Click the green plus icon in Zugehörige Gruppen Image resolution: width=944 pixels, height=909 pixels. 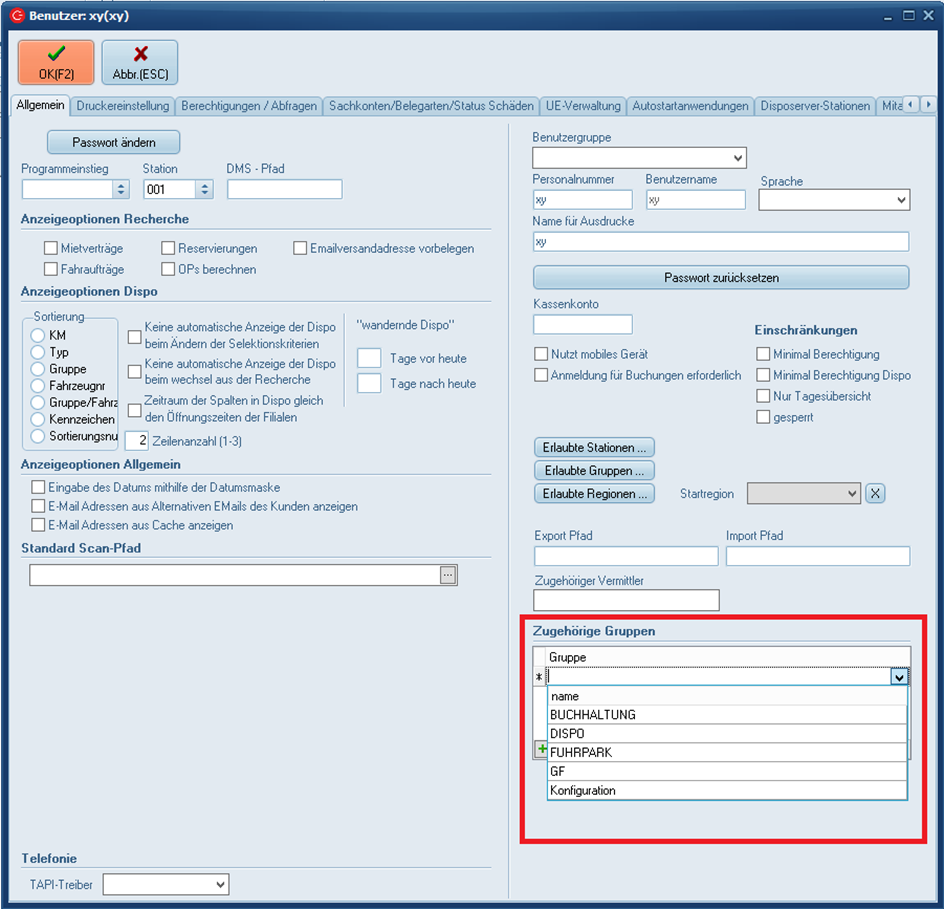click(x=542, y=749)
